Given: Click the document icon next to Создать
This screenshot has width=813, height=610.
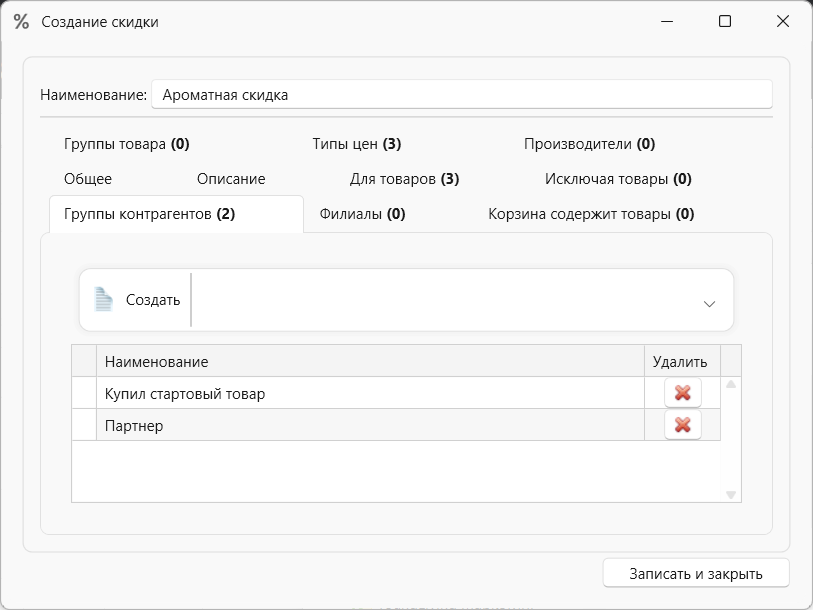Looking at the screenshot, I should pyautogui.click(x=103, y=299).
